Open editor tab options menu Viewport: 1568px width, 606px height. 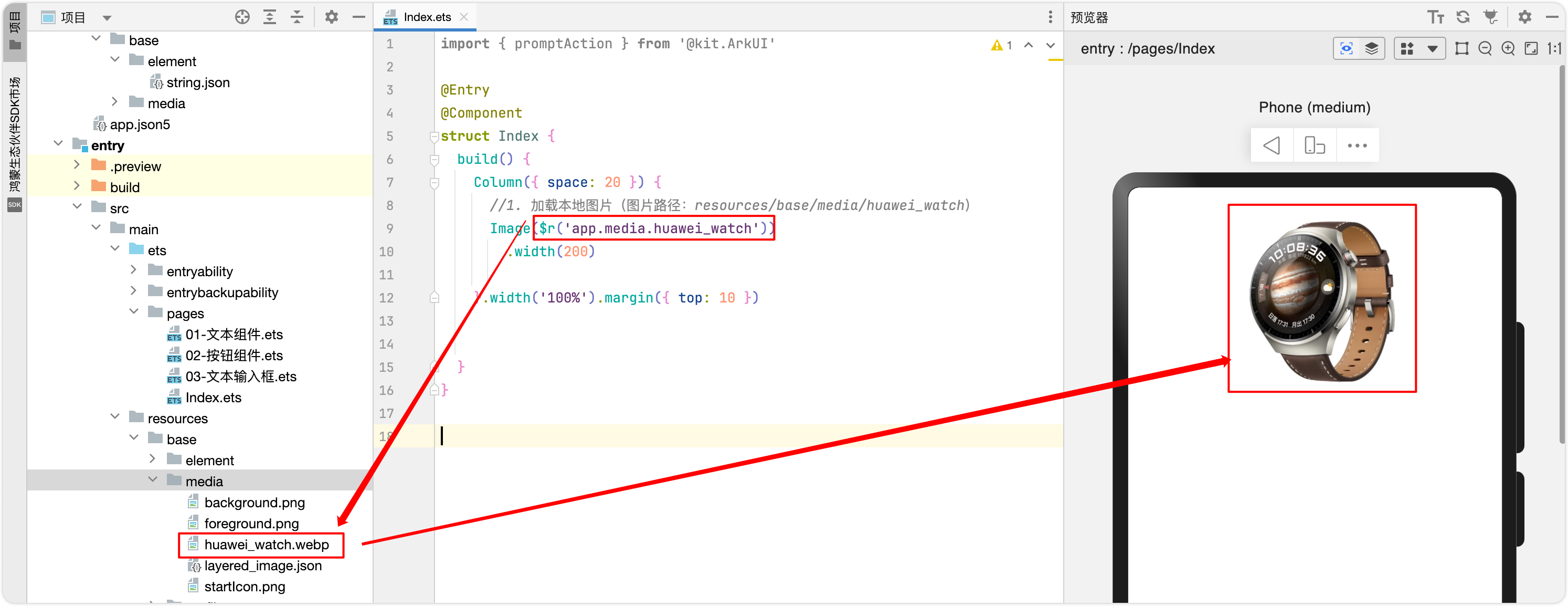pyautogui.click(x=1050, y=17)
